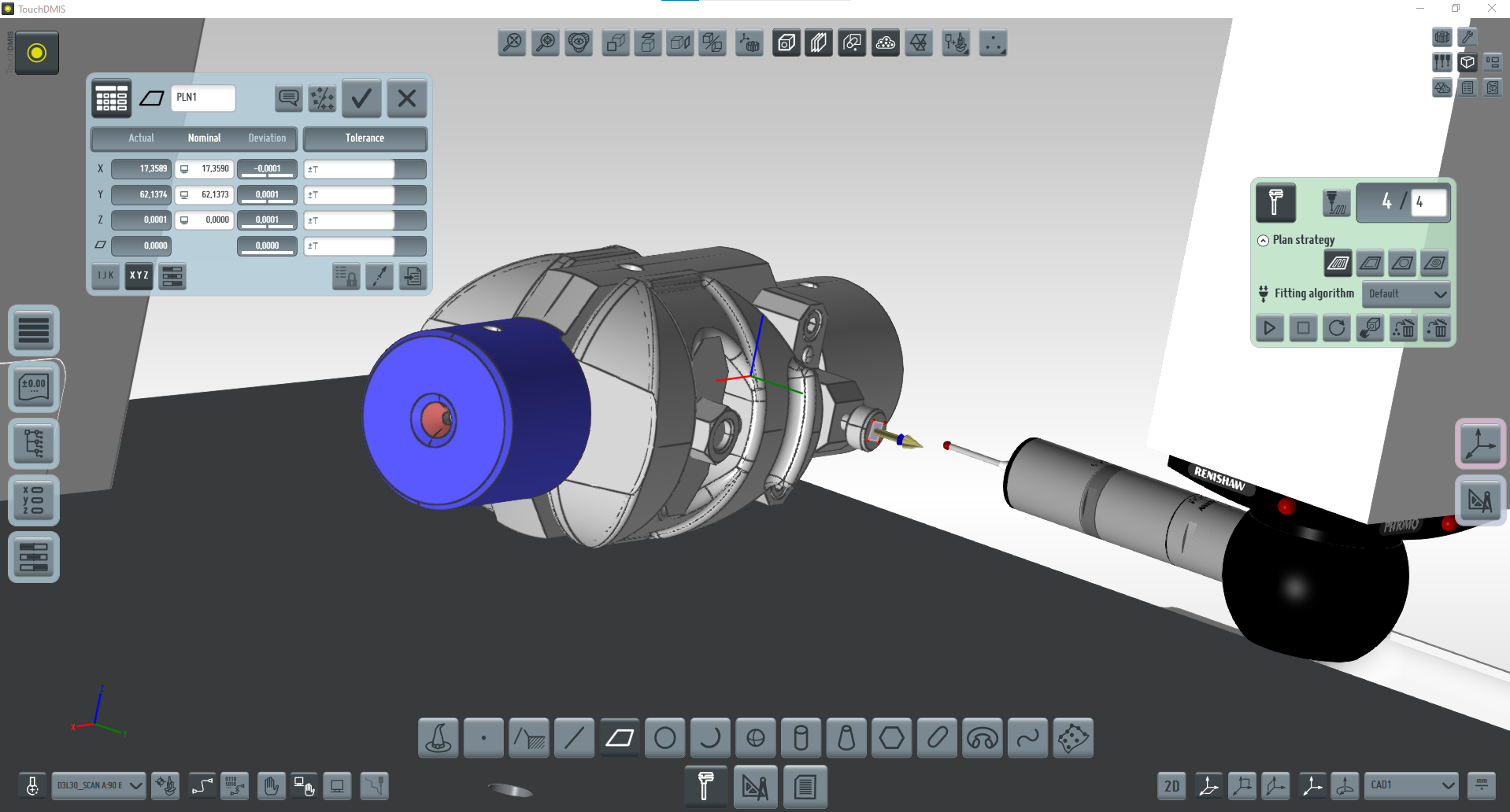
Task: Switch to the Tolerance tab
Action: pos(365,138)
